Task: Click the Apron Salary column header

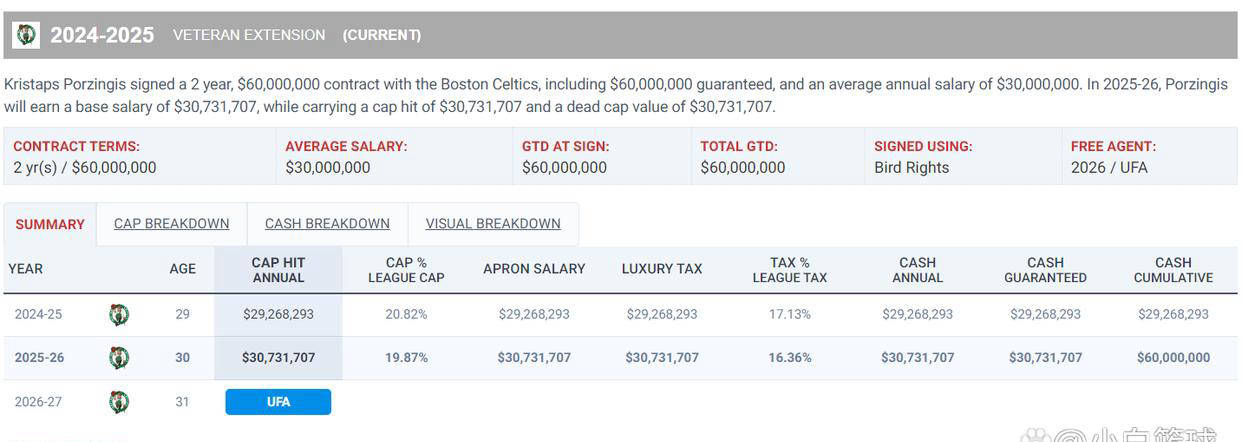Action: pos(534,269)
